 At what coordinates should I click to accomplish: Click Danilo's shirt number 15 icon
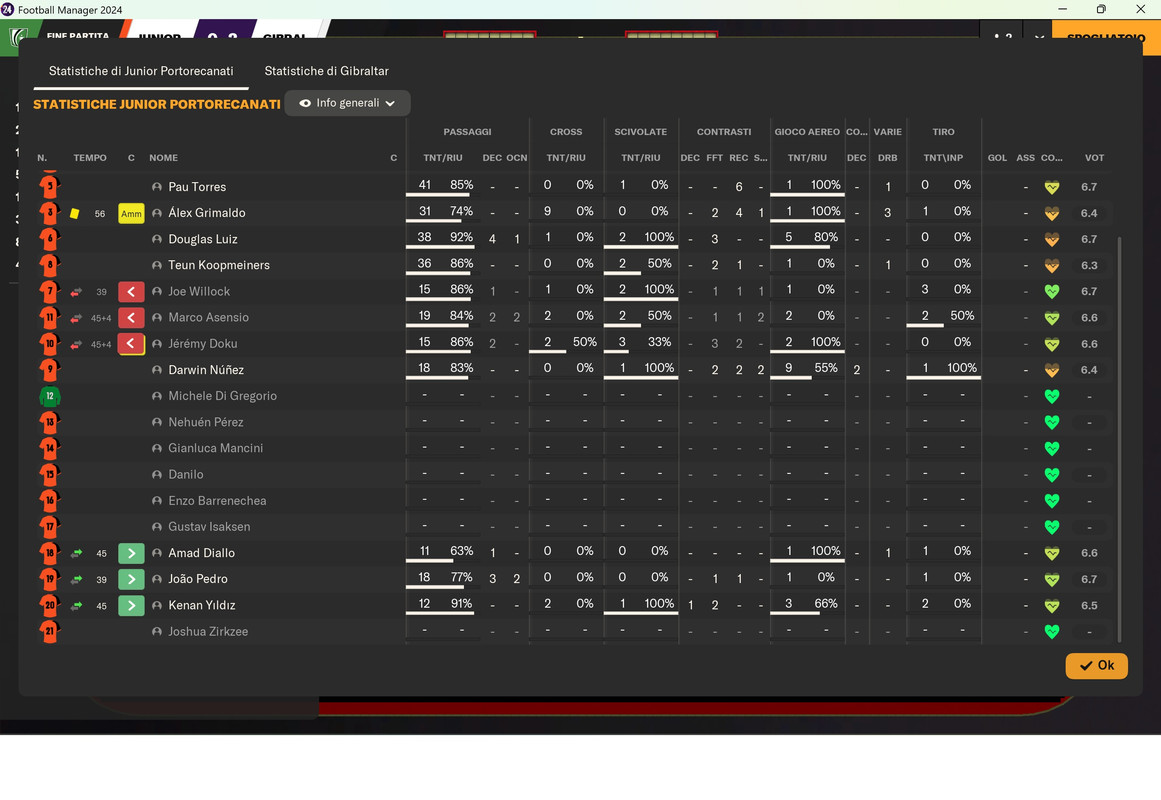click(50, 475)
